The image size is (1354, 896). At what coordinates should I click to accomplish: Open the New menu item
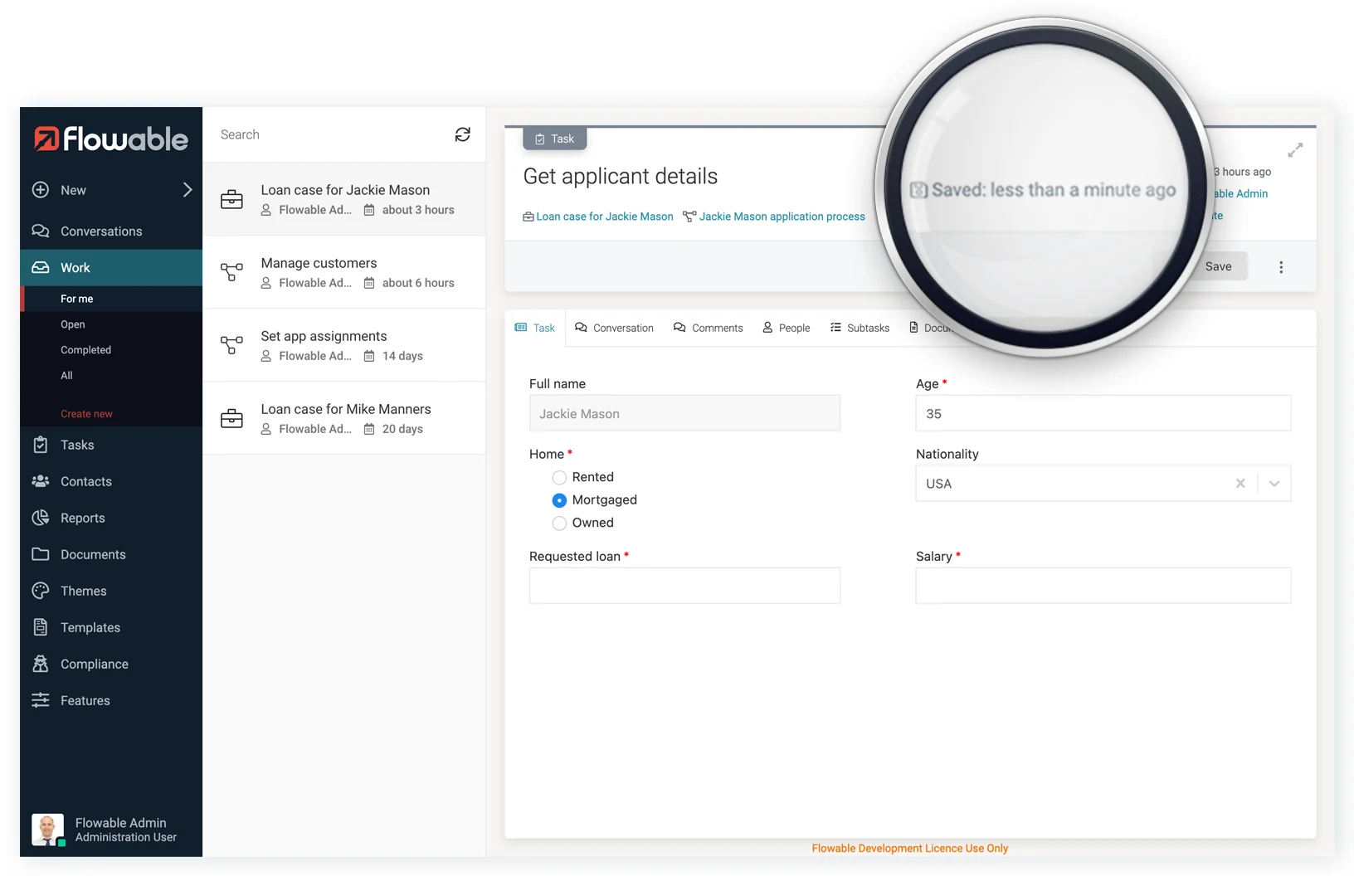click(x=111, y=190)
